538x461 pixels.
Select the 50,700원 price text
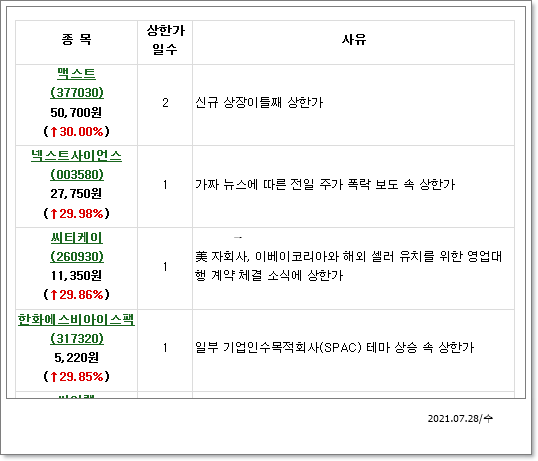pyautogui.click(x=76, y=112)
